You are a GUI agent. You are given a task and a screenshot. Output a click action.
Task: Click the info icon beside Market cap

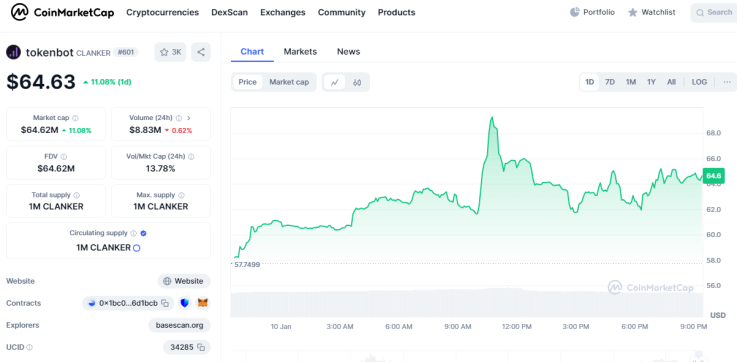75,118
